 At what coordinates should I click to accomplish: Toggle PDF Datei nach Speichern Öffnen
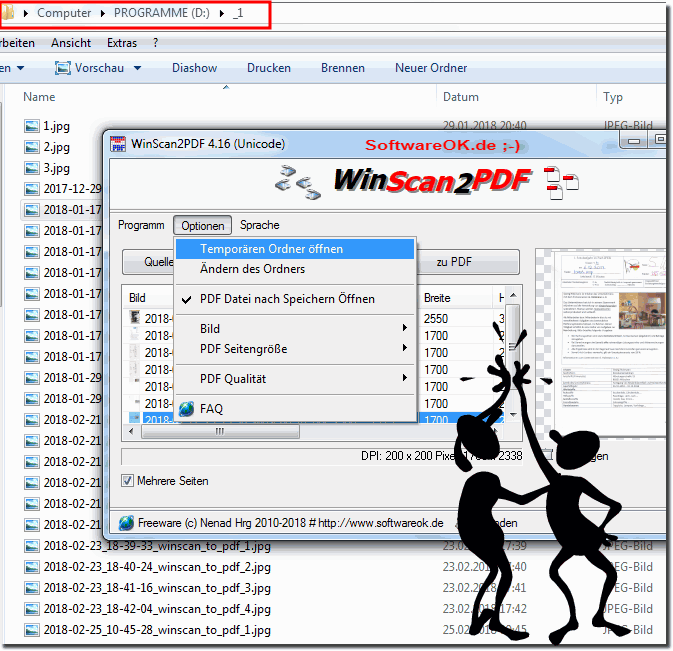[x=295, y=299]
